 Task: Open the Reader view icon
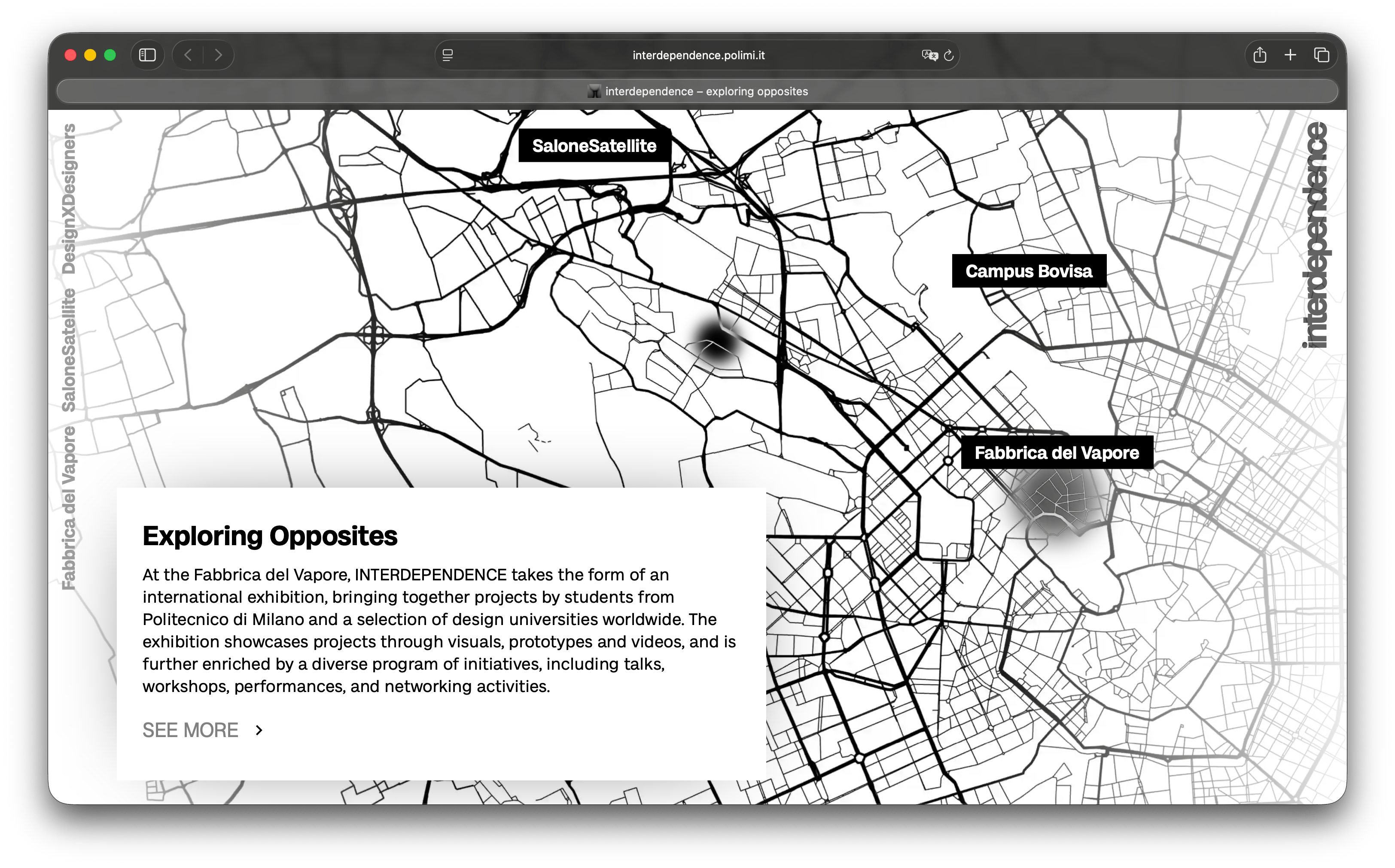click(x=448, y=55)
